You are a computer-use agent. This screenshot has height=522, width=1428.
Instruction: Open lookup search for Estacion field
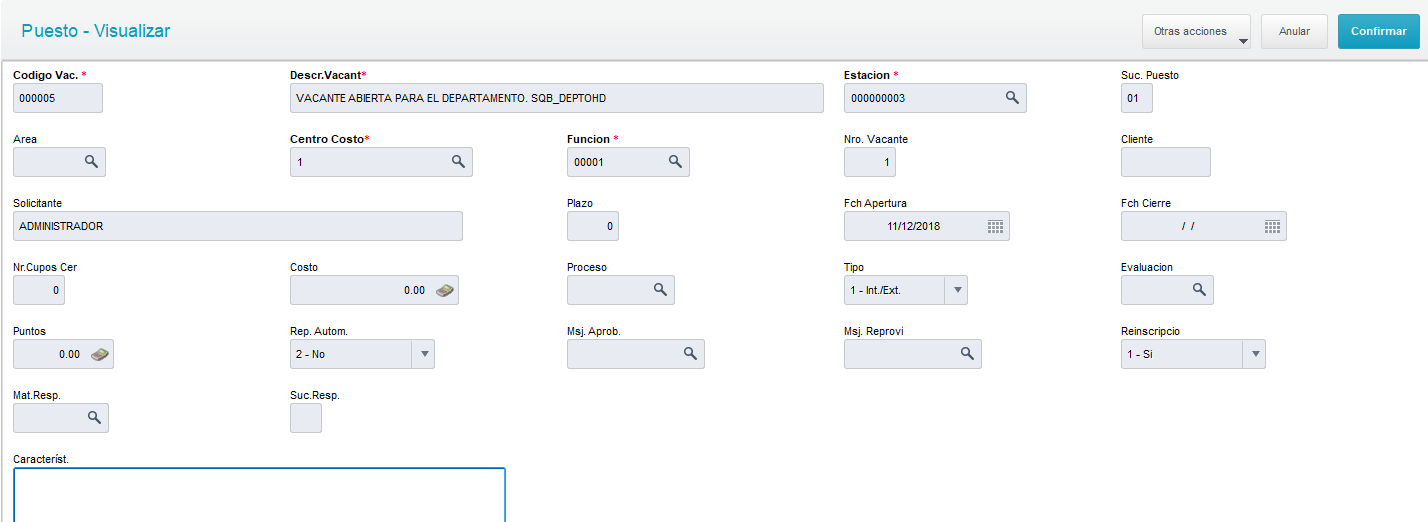pos(1012,98)
